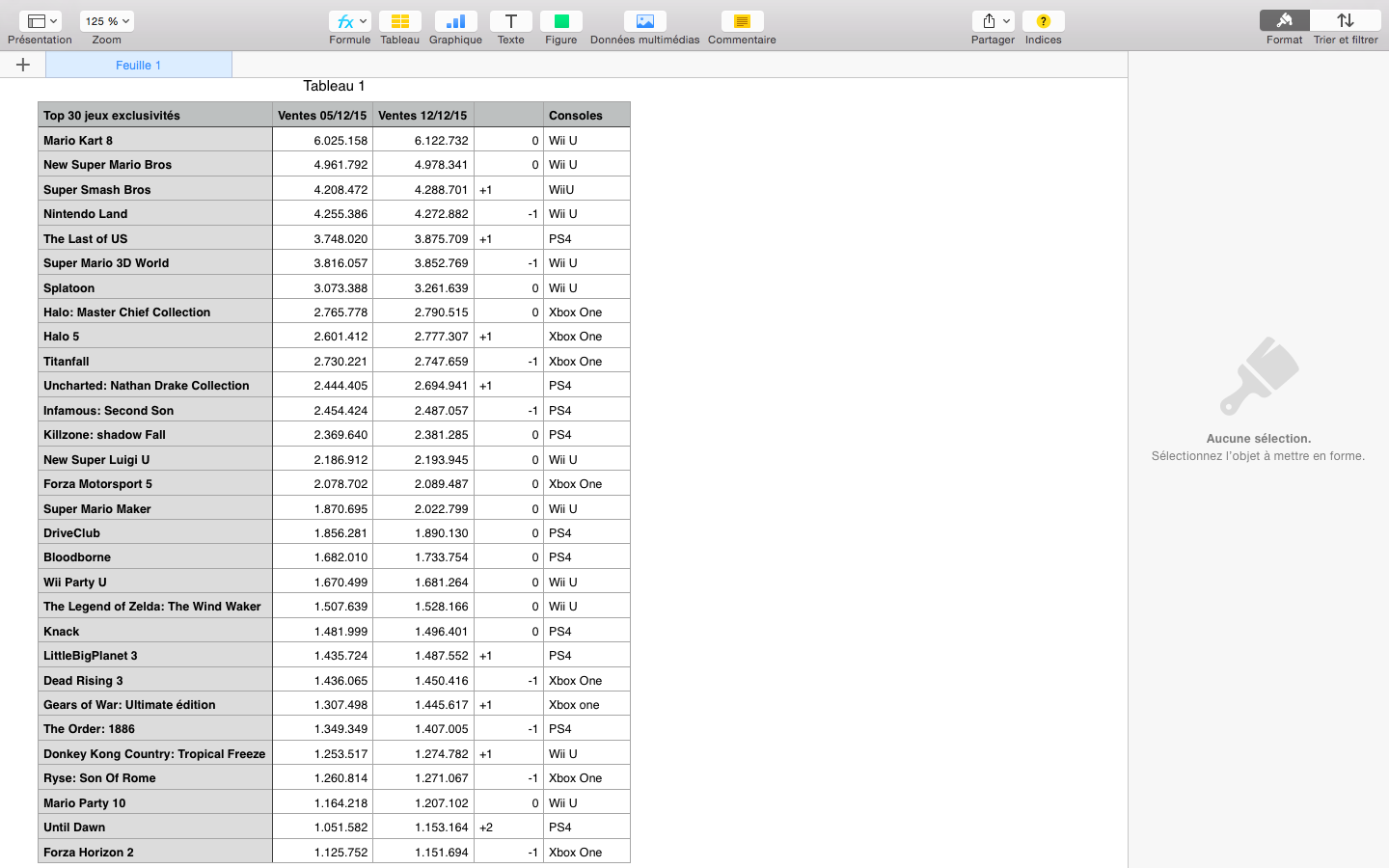Viewport: 1389px width, 868px height.
Task: Select the Knack cell
Action: pyautogui.click(x=155, y=631)
